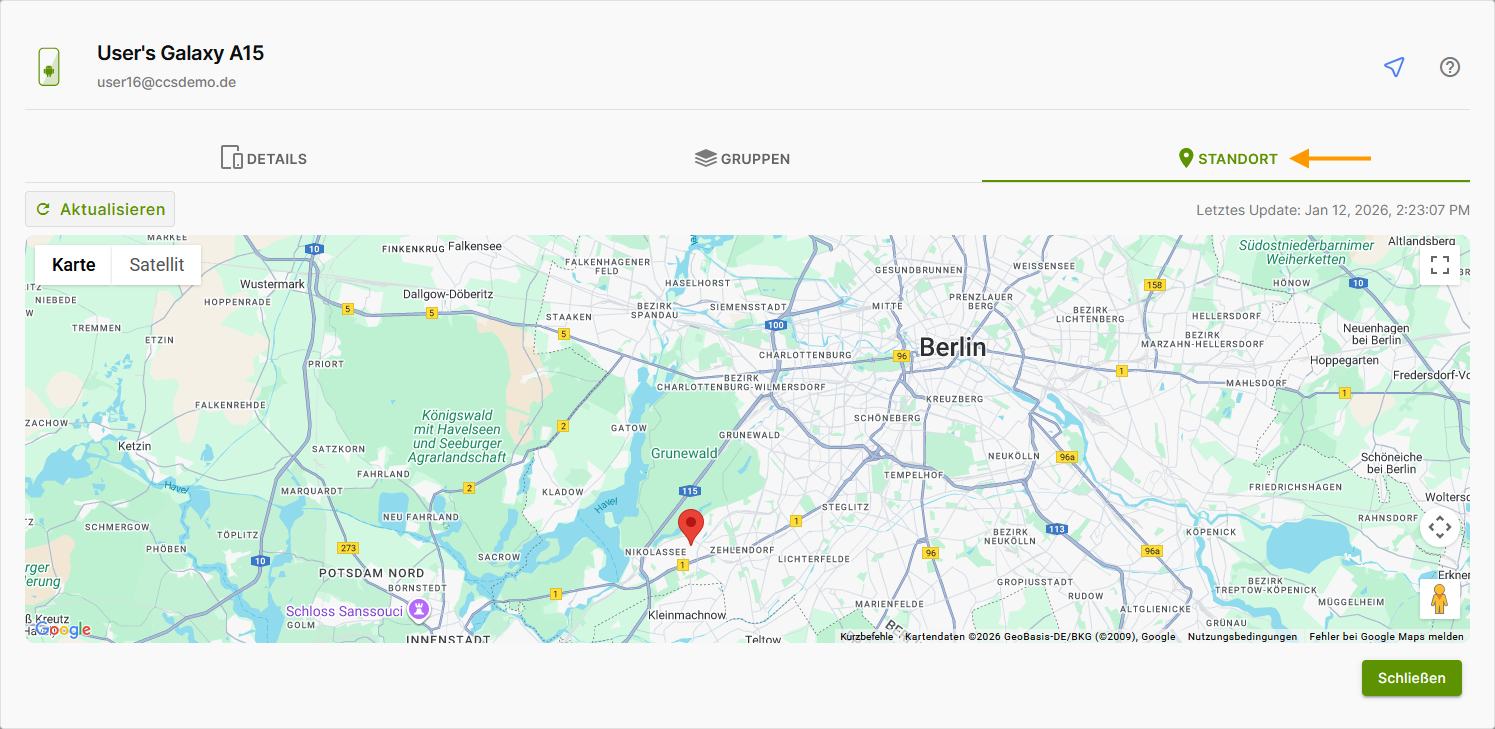Viewport: 1495px width, 729px height.
Task: Click the Dallgow-Döberitz map label
Action: pos(448,294)
